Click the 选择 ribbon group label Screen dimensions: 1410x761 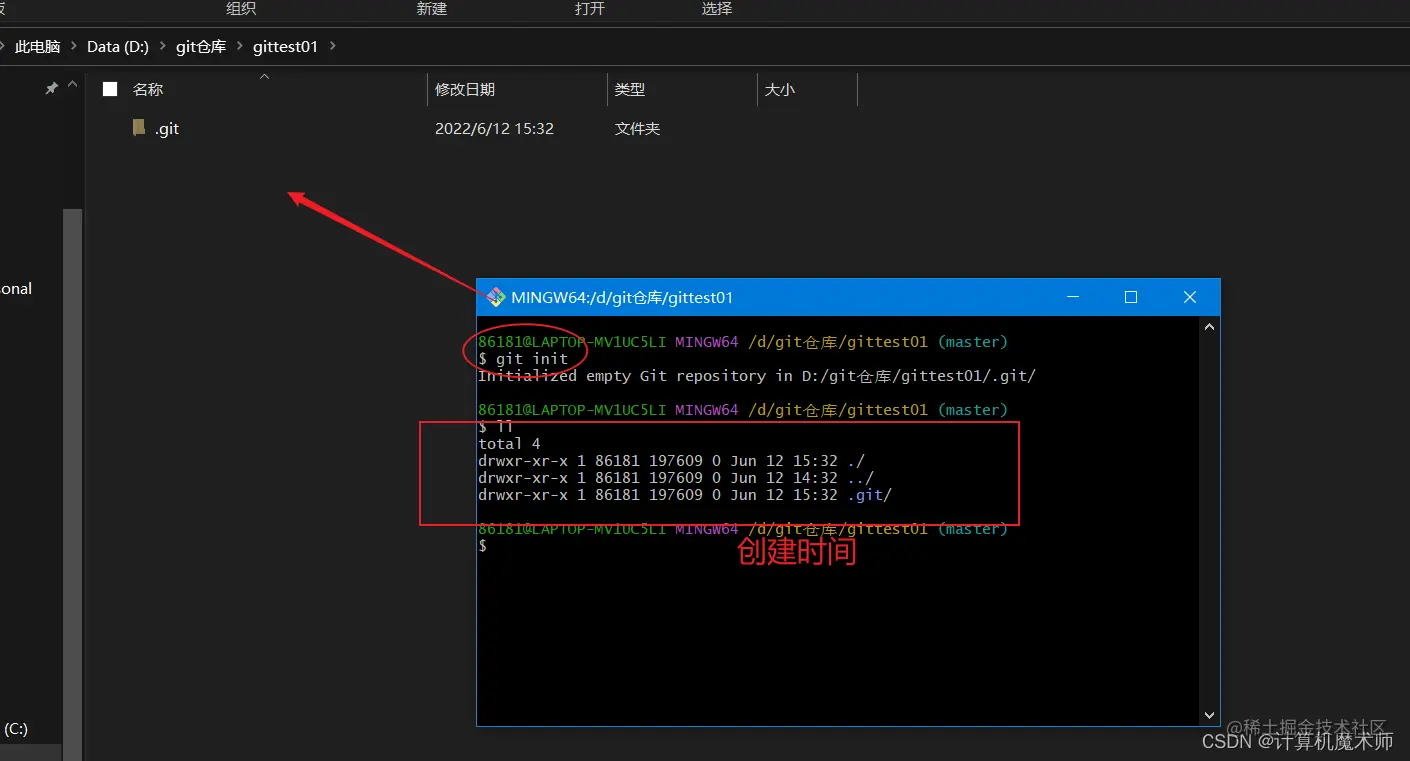[x=717, y=8]
